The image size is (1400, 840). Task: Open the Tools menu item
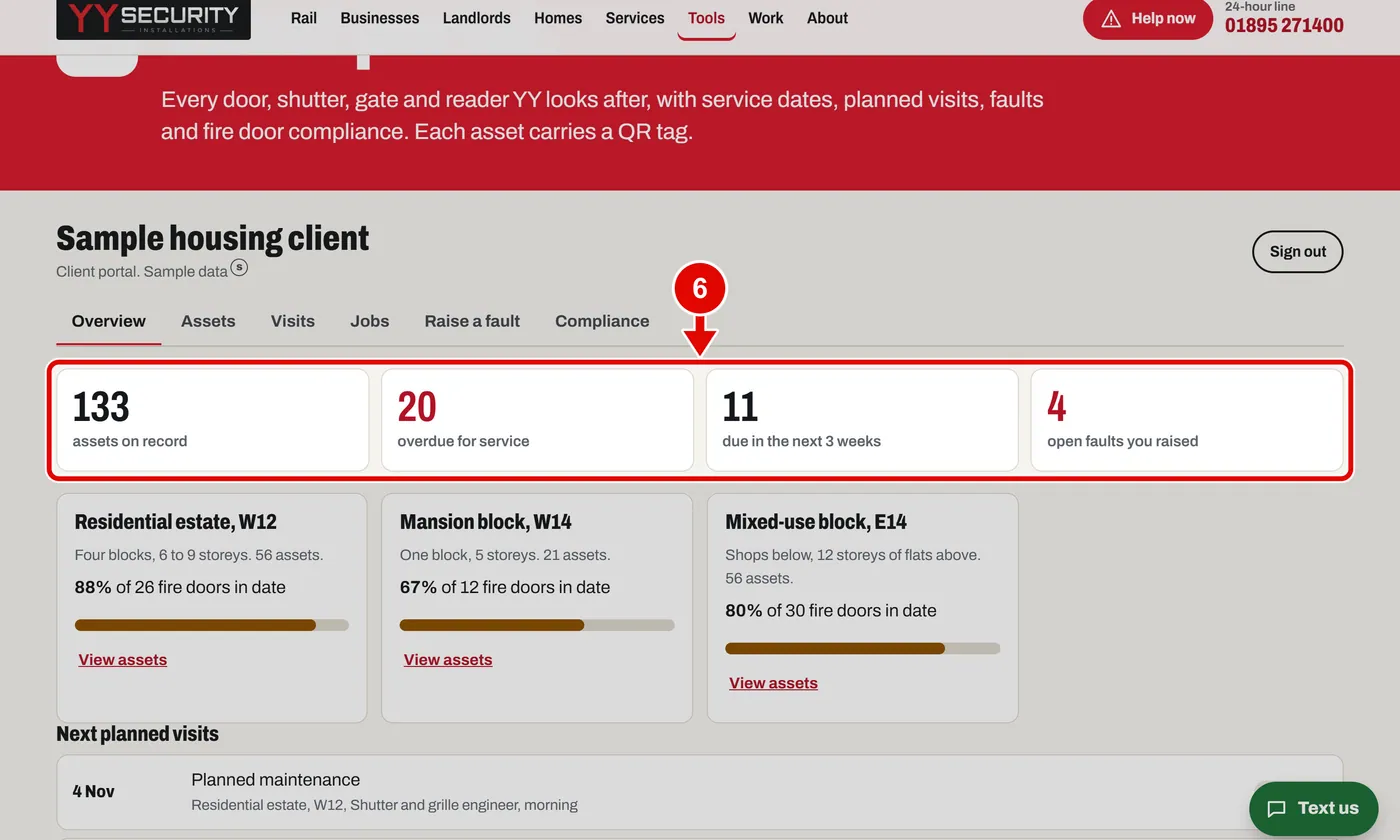click(706, 18)
